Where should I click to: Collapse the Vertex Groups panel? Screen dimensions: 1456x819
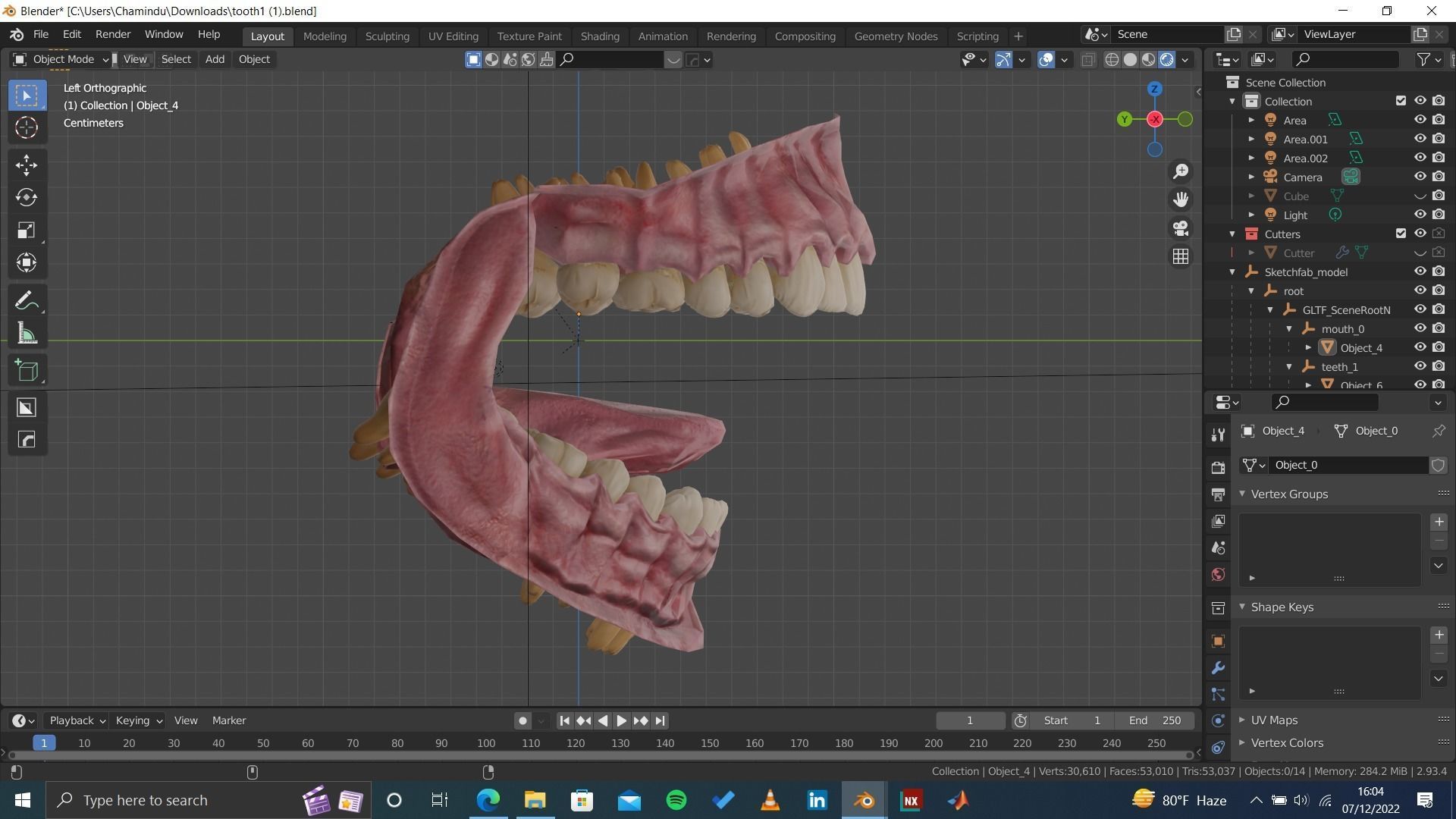coord(1242,494)
